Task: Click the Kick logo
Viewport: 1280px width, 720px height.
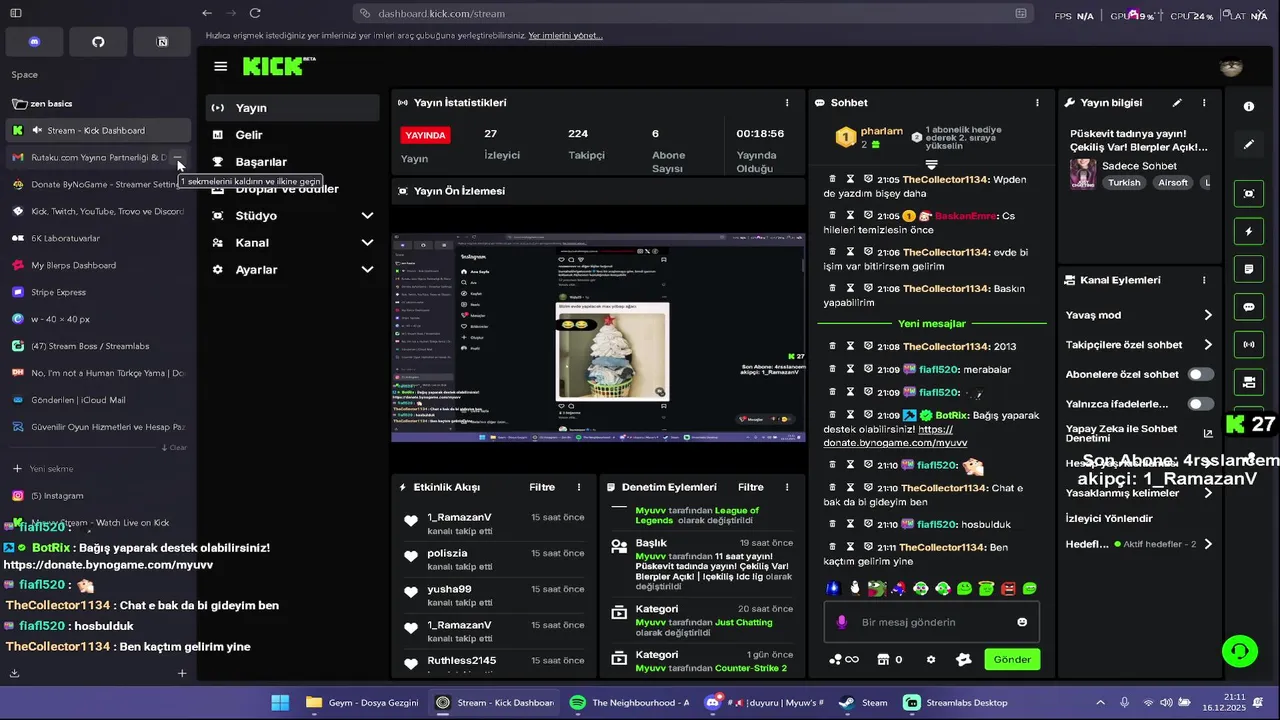Action: point(279,66)
